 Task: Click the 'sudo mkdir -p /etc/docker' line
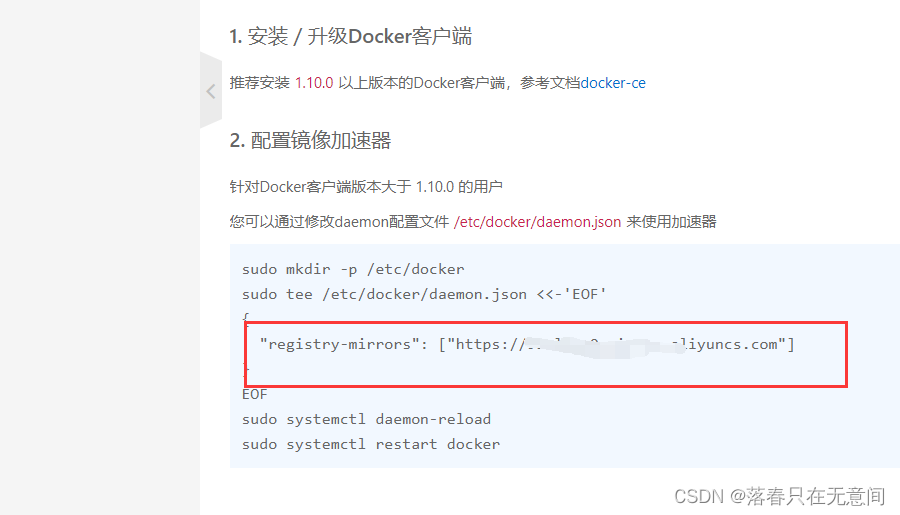353,269
